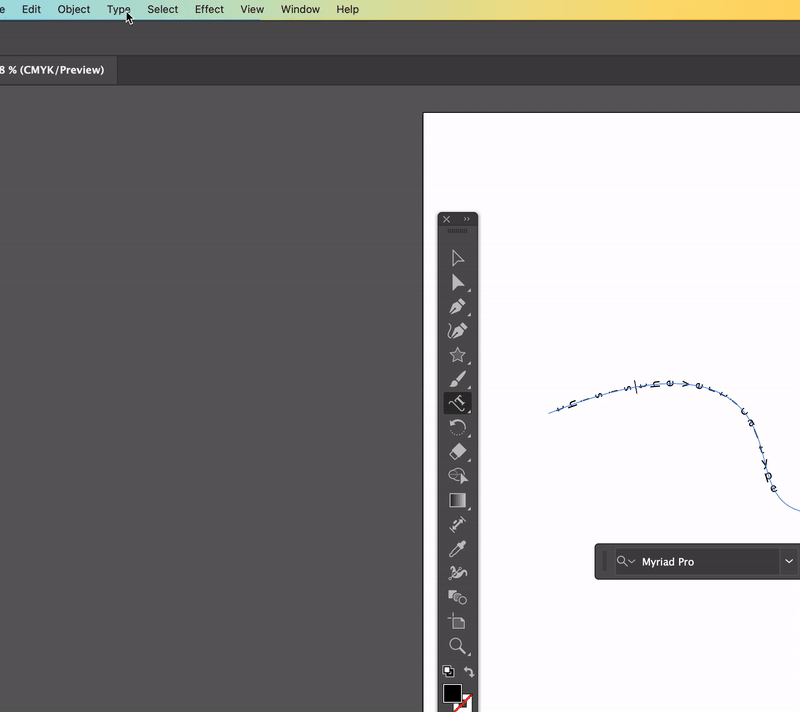Select the Rotate tool
Viewport: 800px width, 712px height.
457,428
